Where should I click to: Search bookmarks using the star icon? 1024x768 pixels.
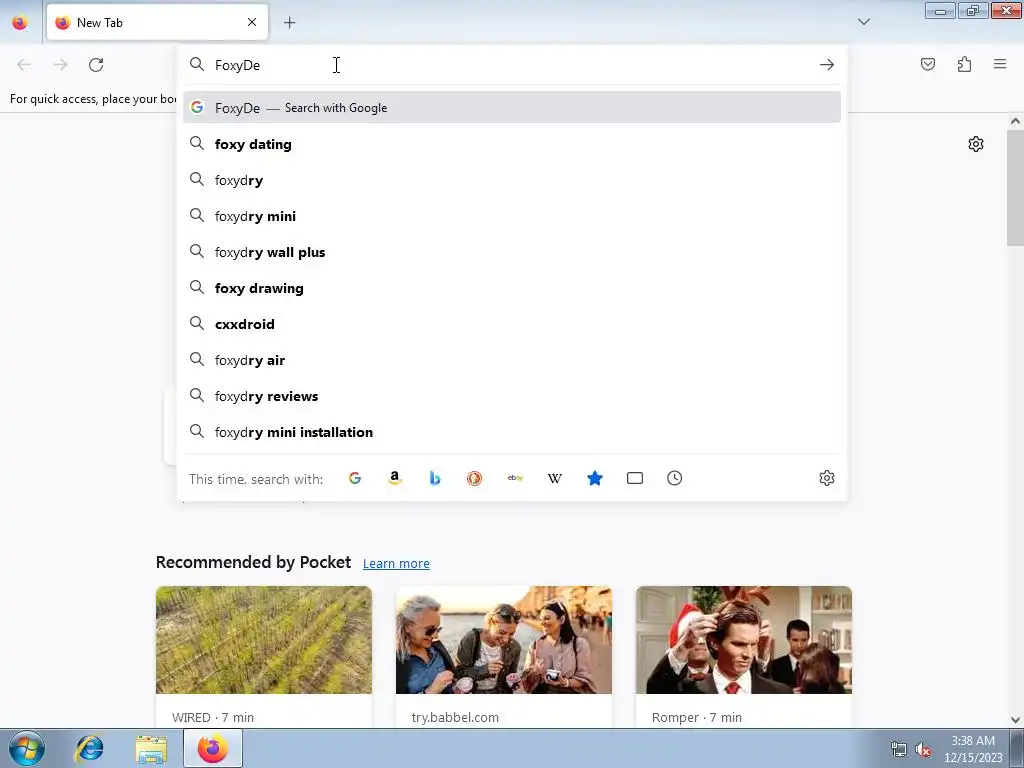tap(595, 478)
